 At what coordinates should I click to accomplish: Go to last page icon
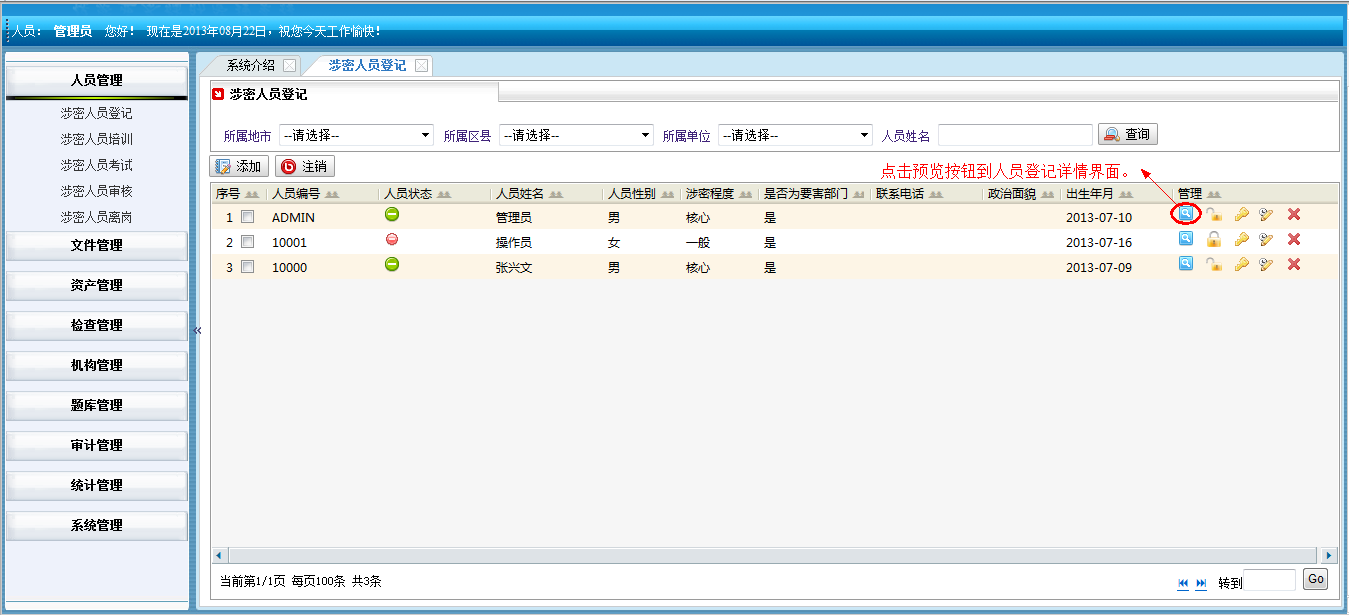[1201, 583]
